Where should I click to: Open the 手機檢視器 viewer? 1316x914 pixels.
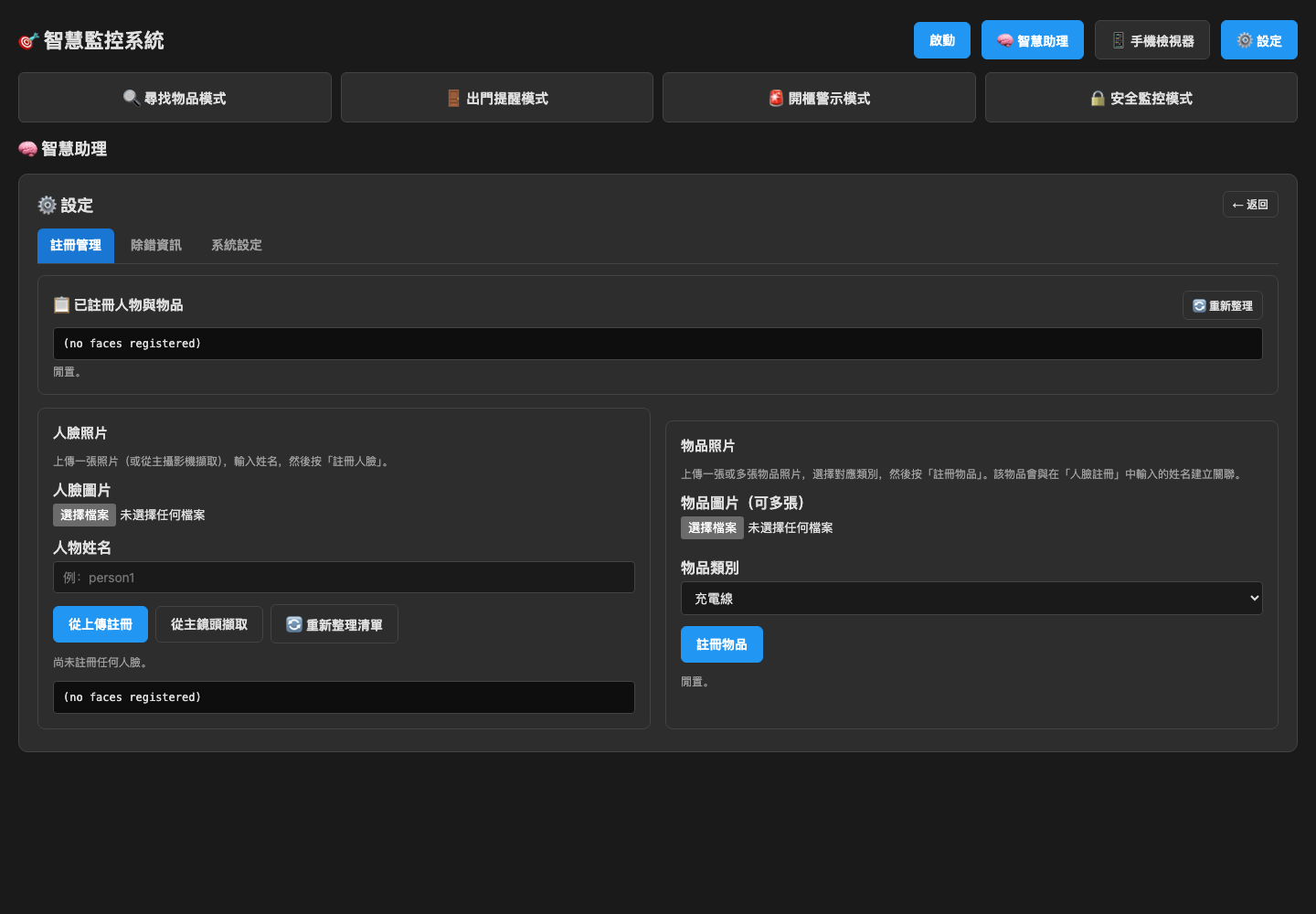[x=1151, y=40]
